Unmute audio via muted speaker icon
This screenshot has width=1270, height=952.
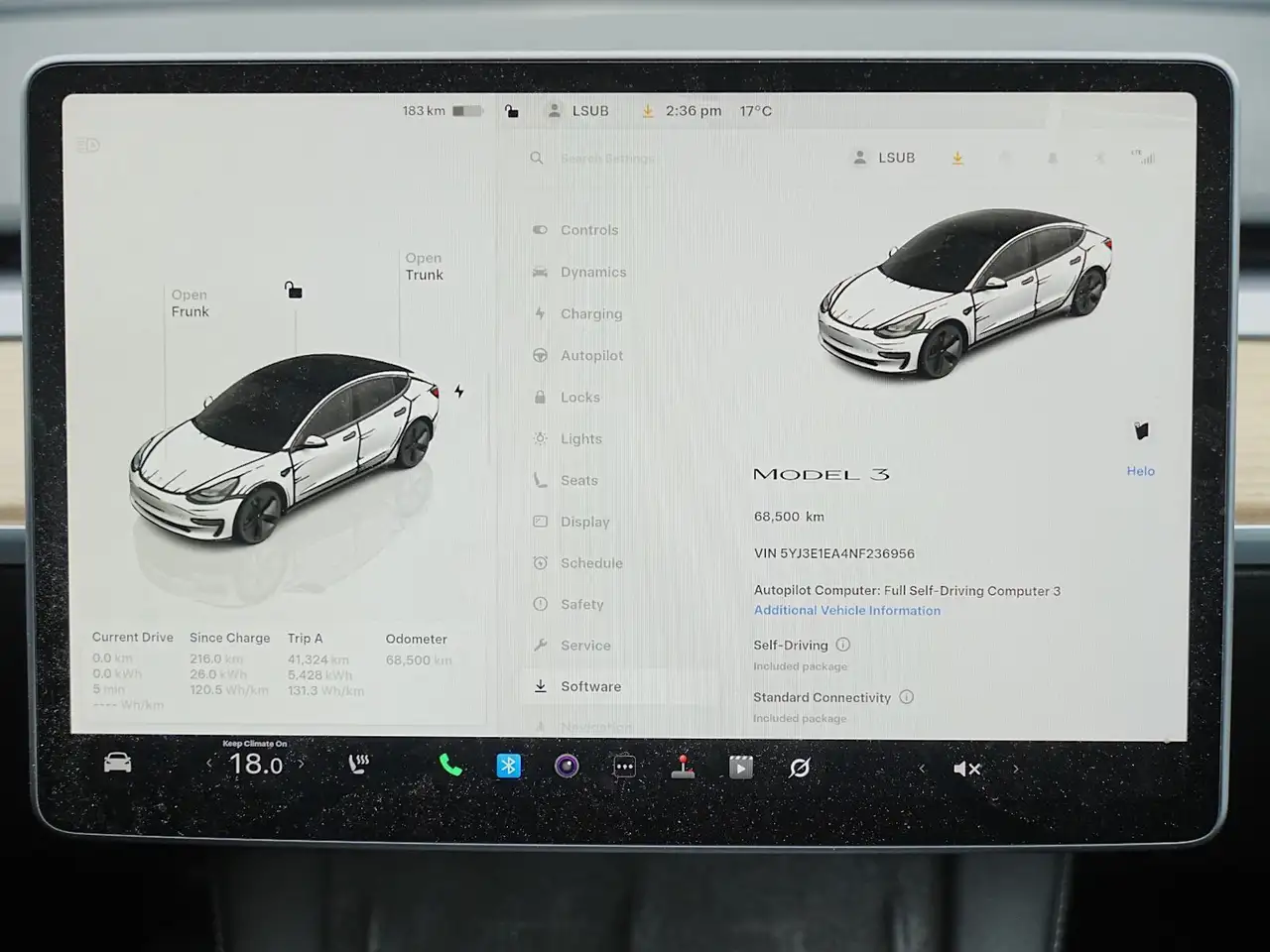(x=966, y=769)
